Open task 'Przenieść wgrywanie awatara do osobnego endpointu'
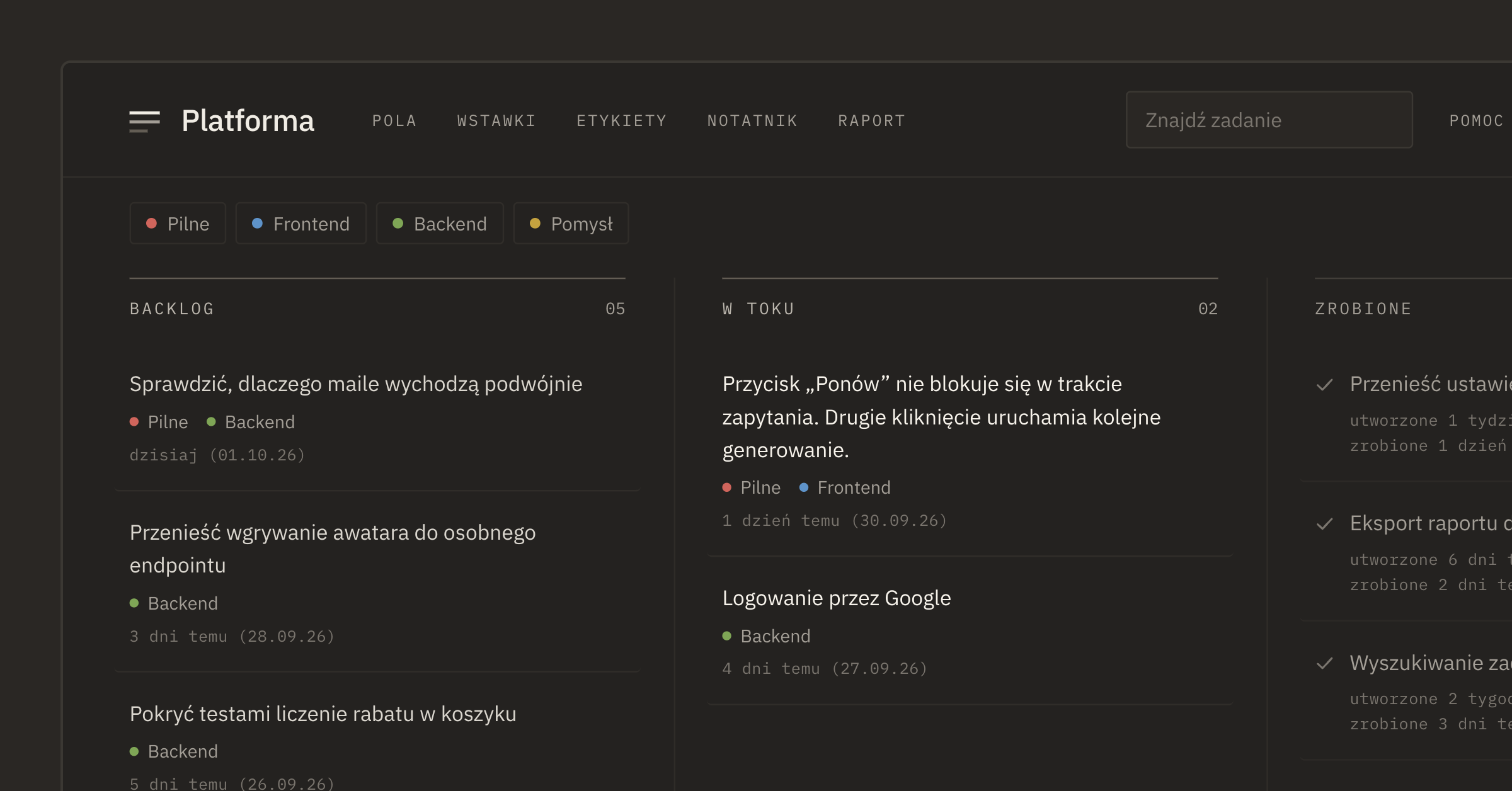 pyautogui.click(x=333, y=549)
